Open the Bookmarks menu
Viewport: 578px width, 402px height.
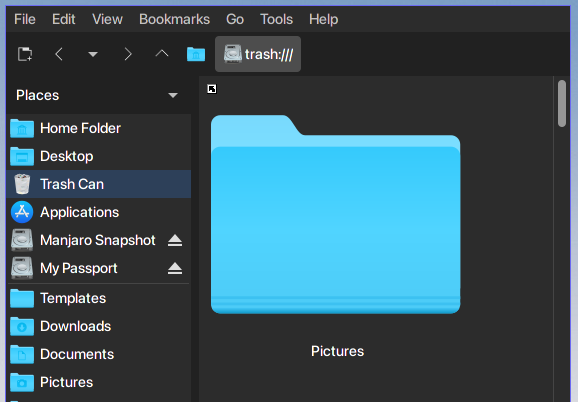point(174,19)
